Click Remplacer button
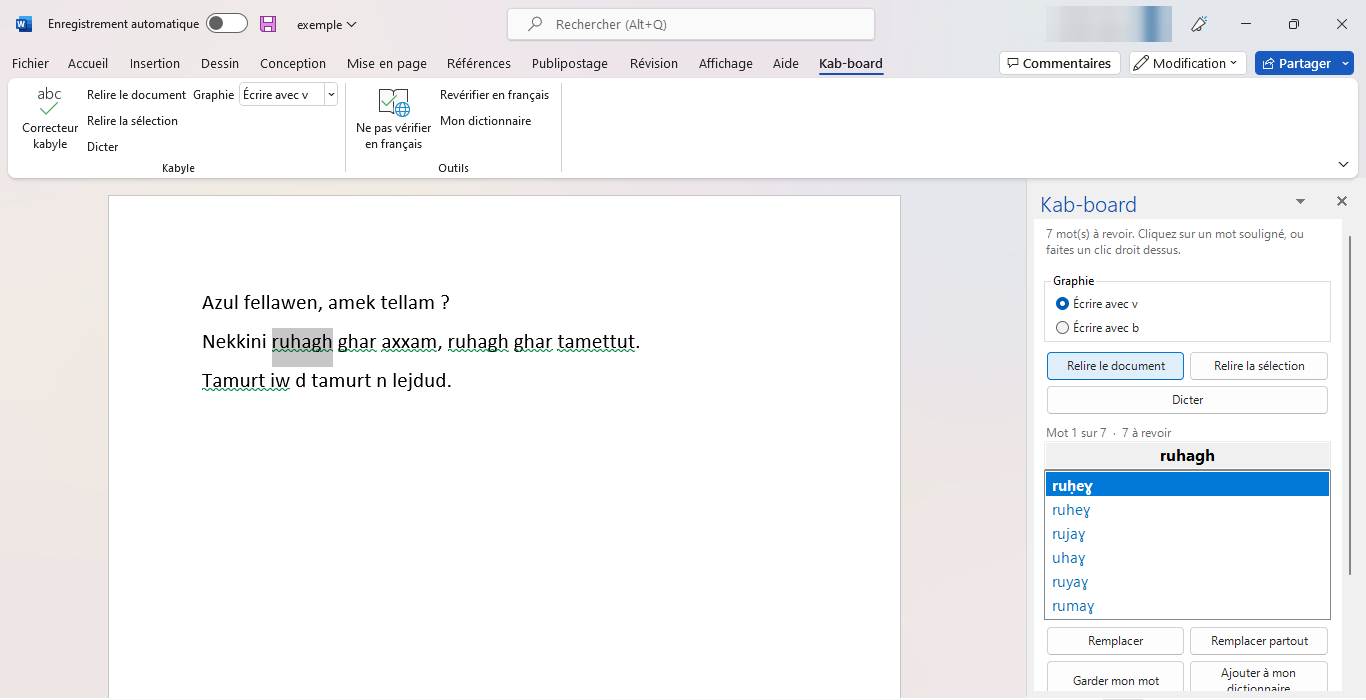The height and width of the screenshot is (700, 1366). coord(1115,641)
